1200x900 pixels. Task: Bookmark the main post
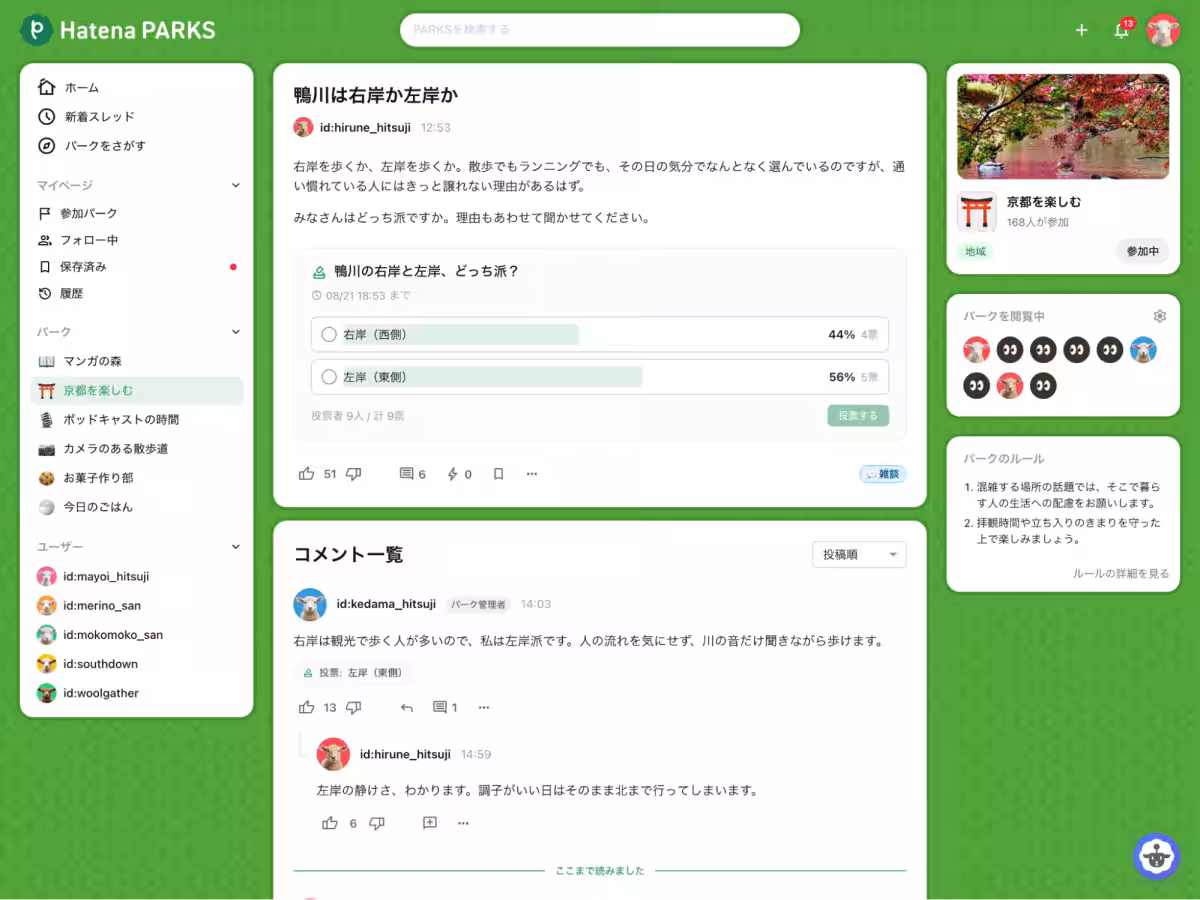coord(498,474)
